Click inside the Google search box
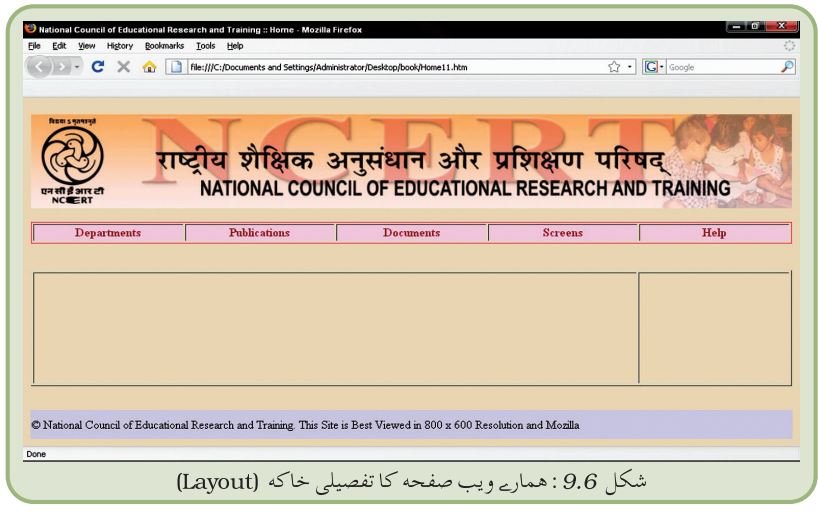Viewport: 818px width, 513px height. point(723,67)
